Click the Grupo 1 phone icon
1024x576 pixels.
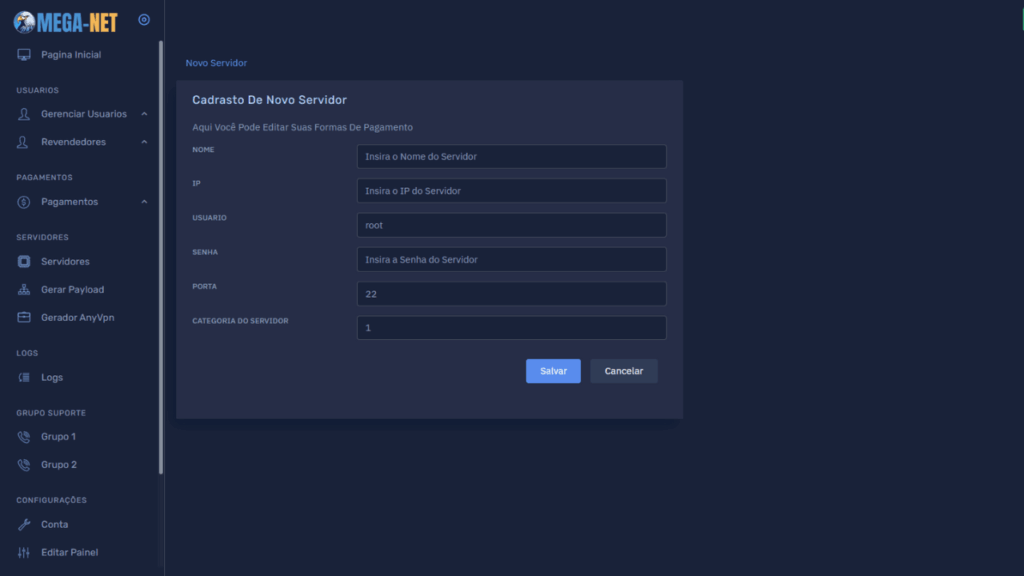click(24, 437)
